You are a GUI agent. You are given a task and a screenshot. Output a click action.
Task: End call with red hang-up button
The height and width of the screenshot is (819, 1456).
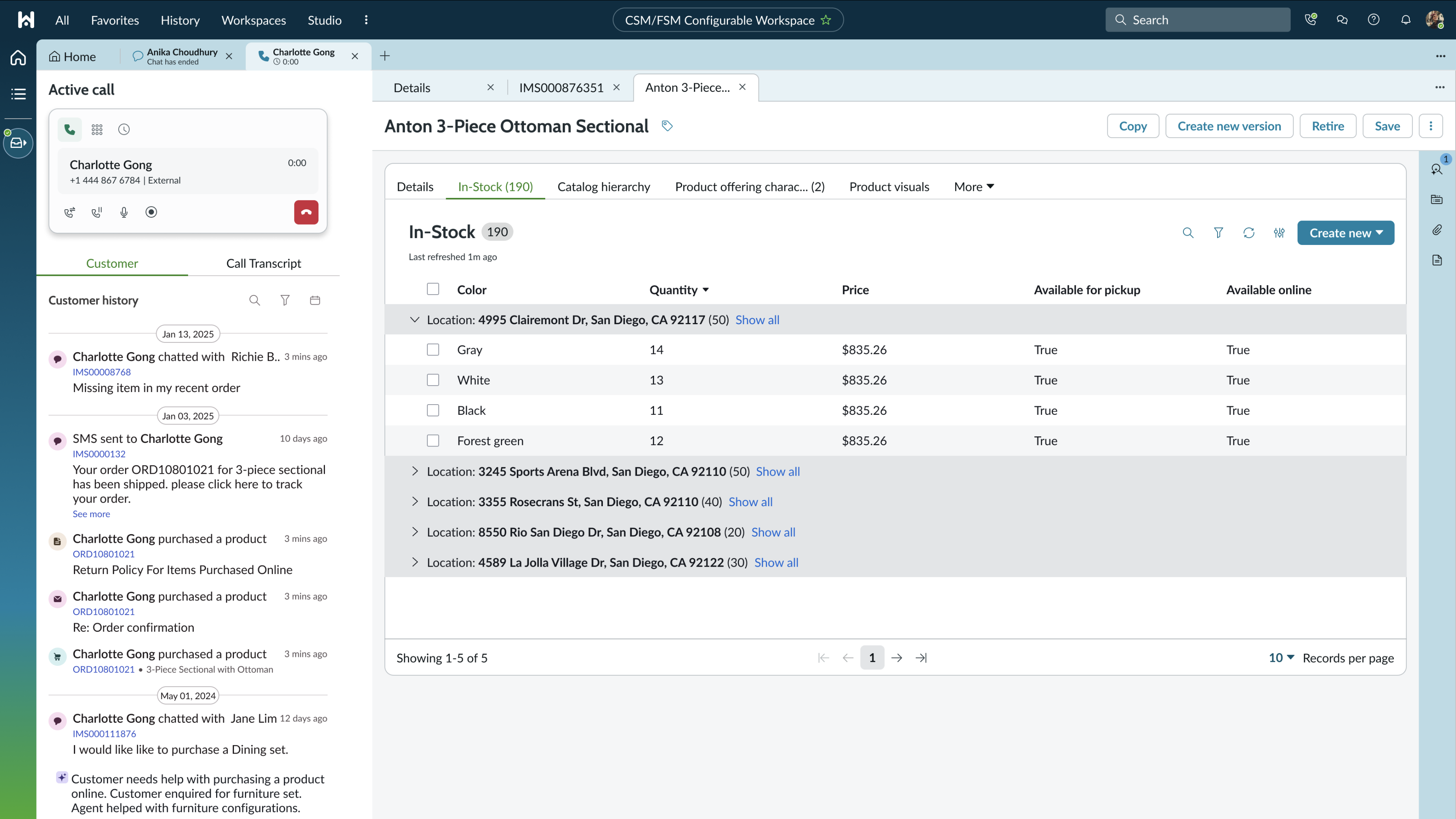coord(306,212)
